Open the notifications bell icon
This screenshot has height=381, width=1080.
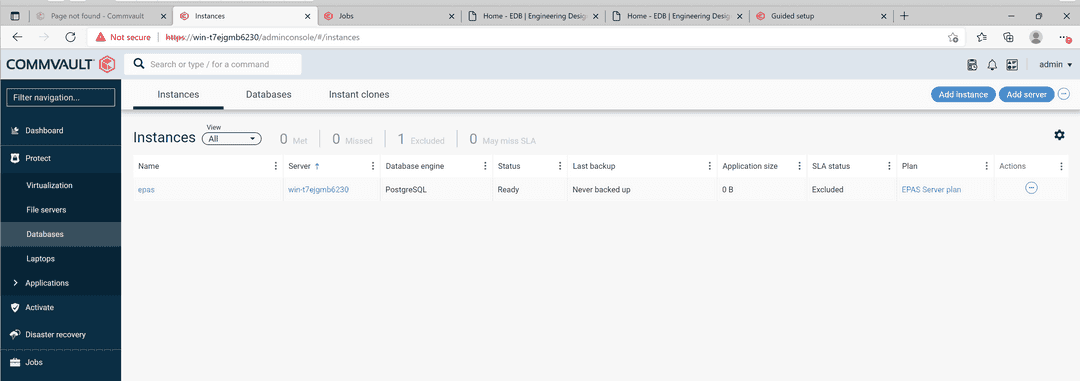992,65
